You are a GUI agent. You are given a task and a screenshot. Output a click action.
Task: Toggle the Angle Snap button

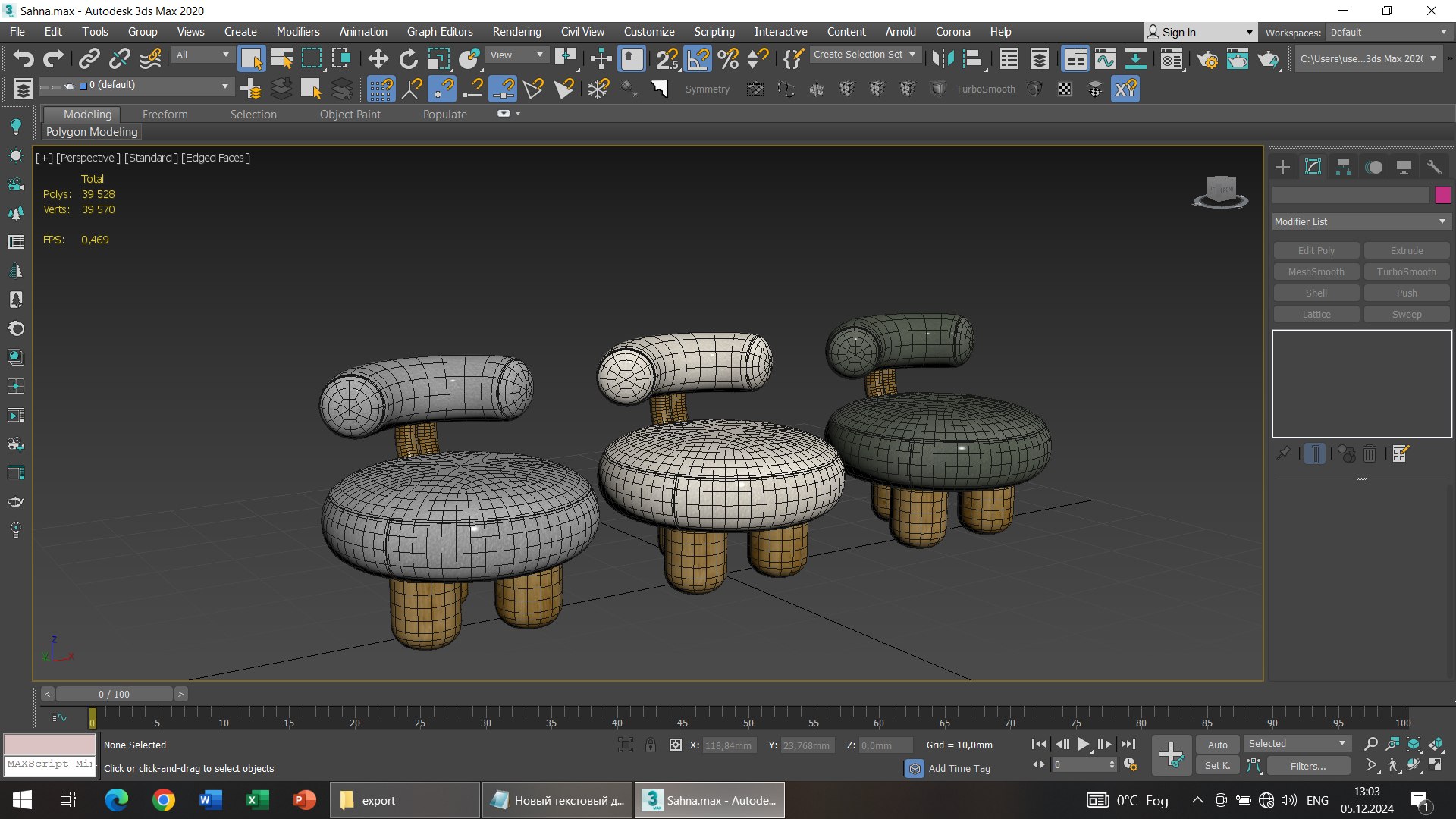pyautogui.click(x=698, y=58)
